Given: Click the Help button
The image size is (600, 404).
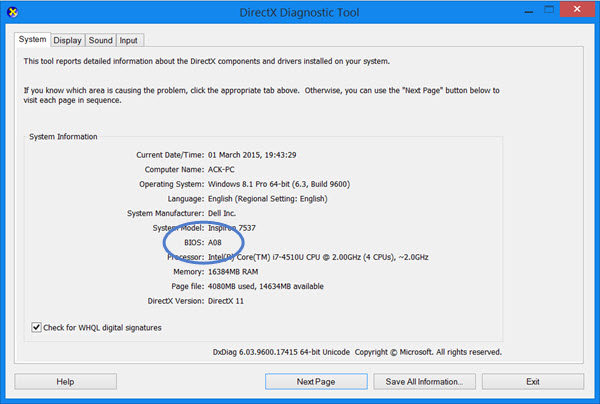Looking at the screenshot, I should pos(65,381).
